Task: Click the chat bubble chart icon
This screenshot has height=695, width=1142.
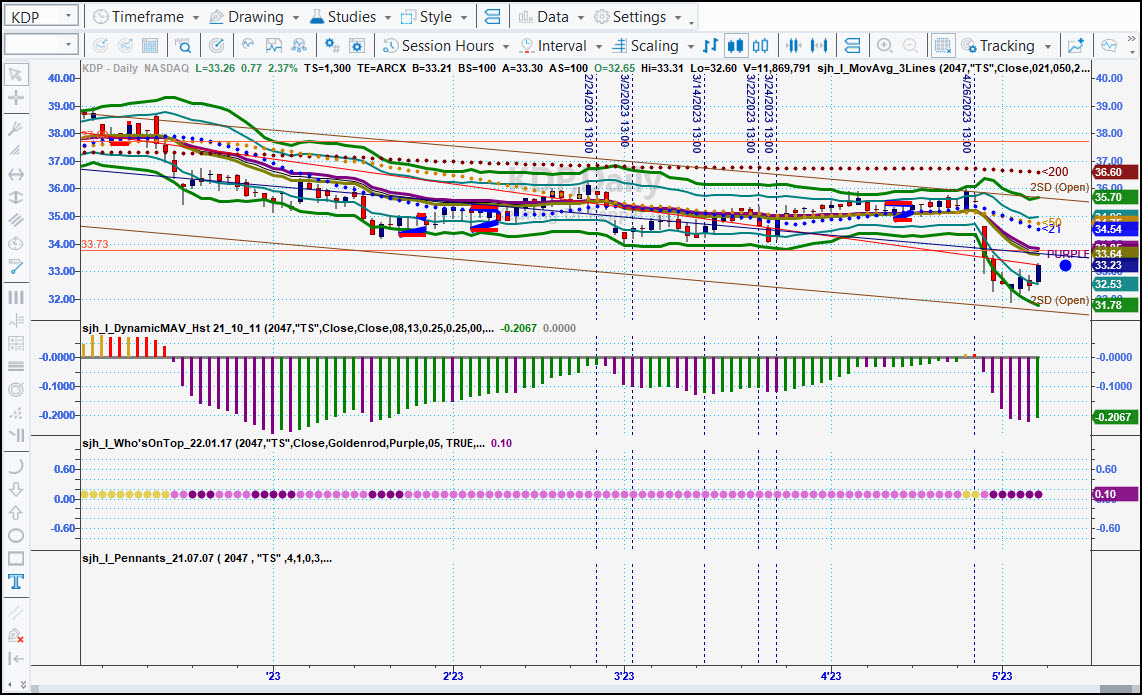Action: point(1109,46)
